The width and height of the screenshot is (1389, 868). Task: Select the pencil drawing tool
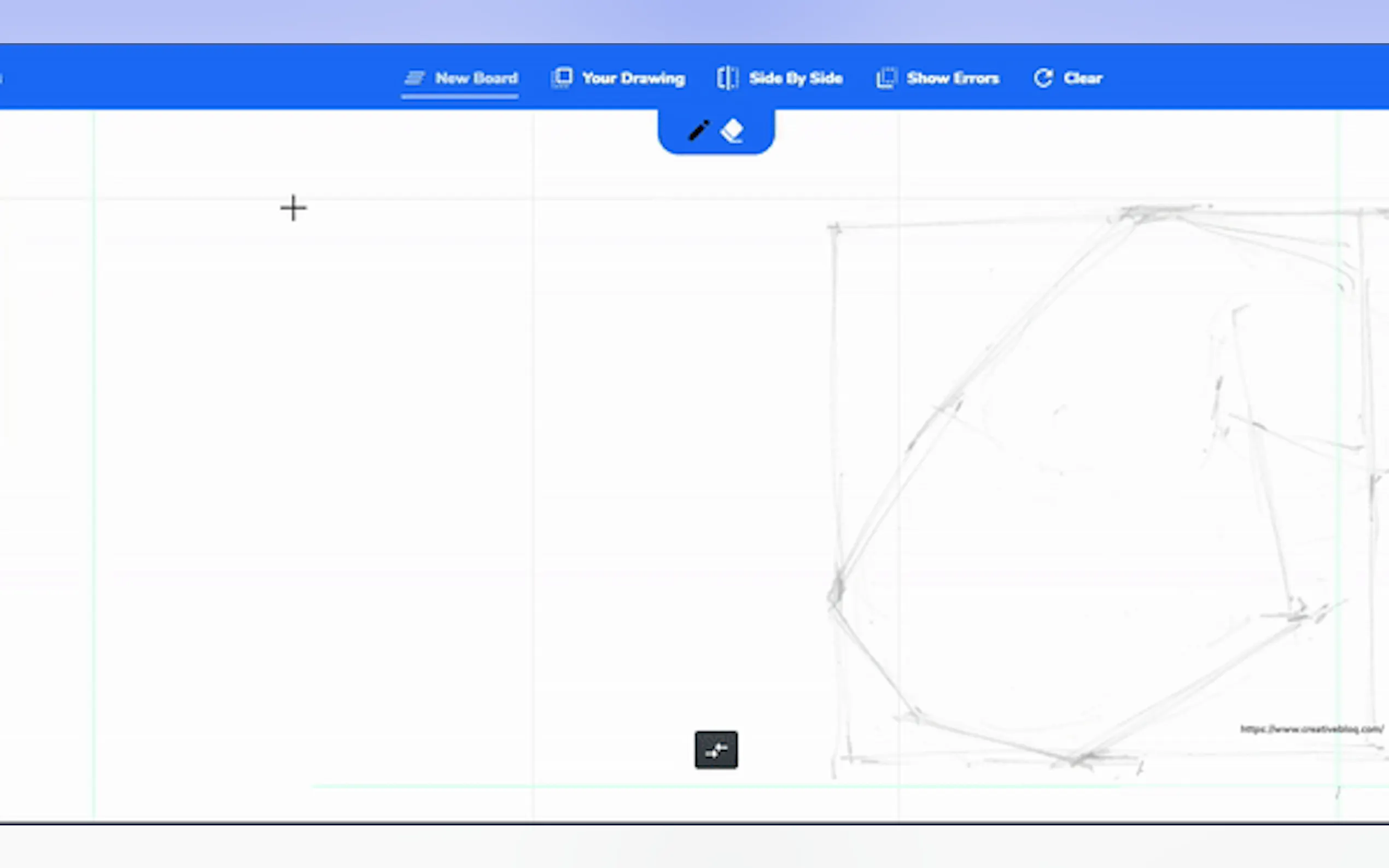[x=699, y=130]
